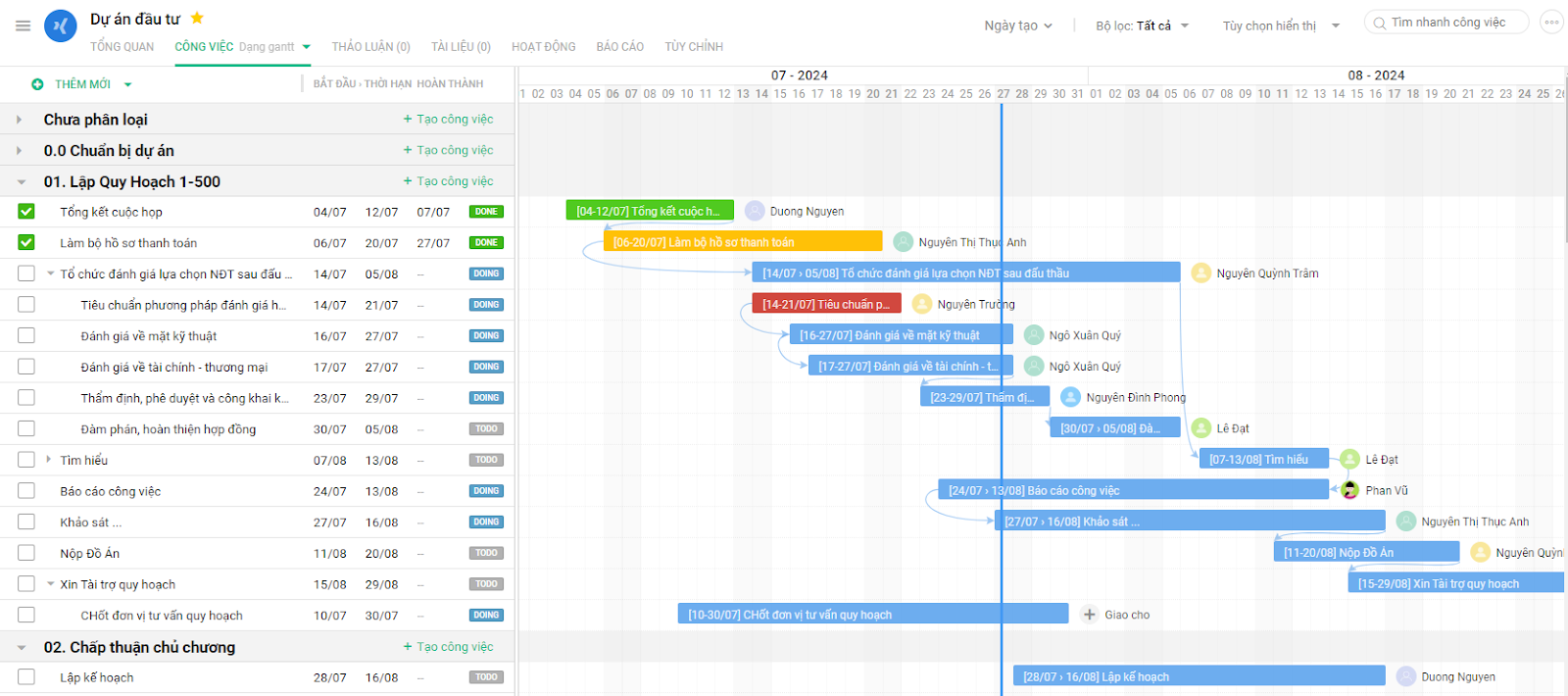Focus the Tìm nhanh công việc search field
This screenshot has height=696, width=1568.
1447,23
